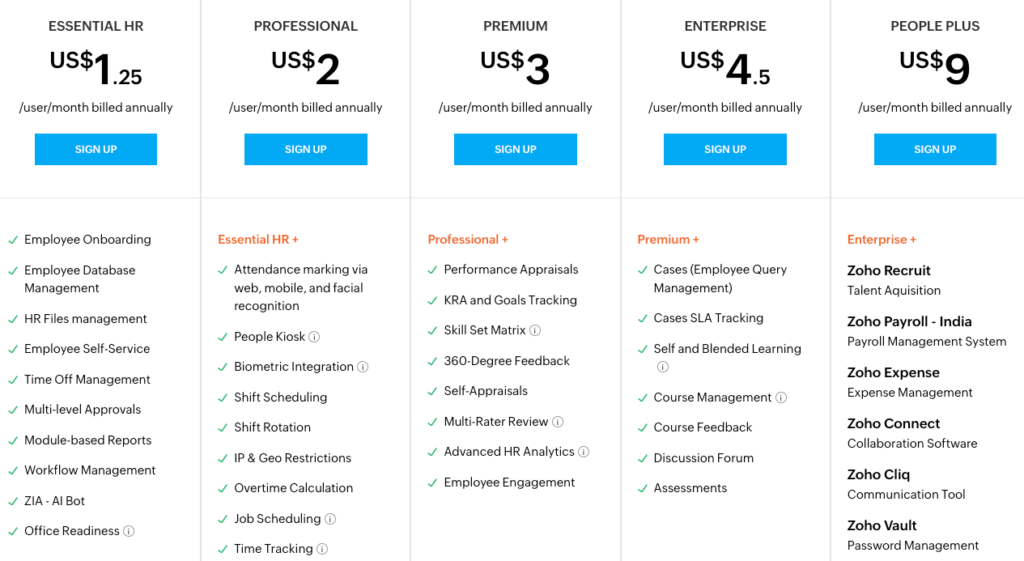The image size is (1024, 561).
Task: Click info icon beside Job Scheduling
Action: (x=330, y=519)
